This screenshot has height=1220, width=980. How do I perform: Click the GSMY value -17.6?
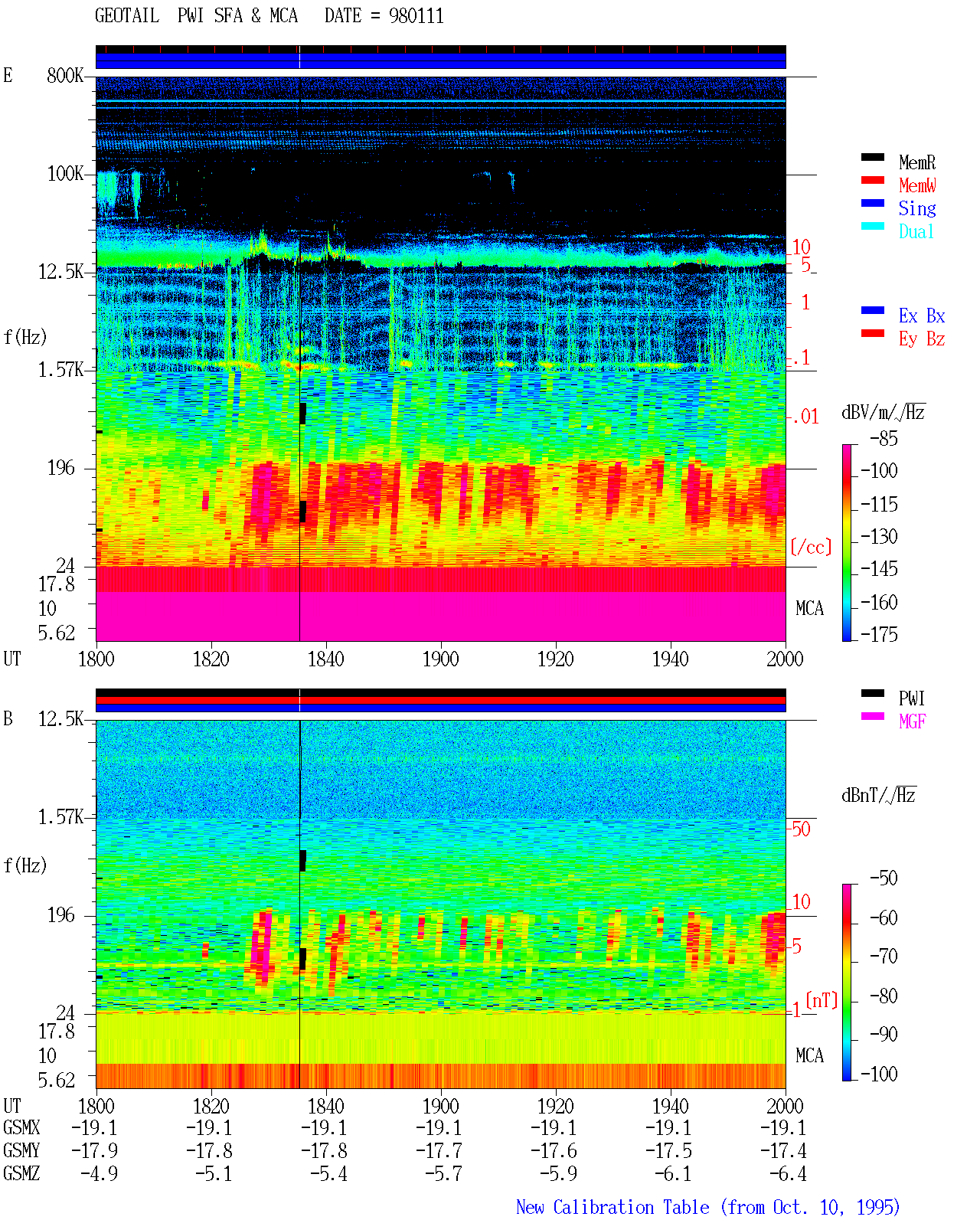point(554,1150)
